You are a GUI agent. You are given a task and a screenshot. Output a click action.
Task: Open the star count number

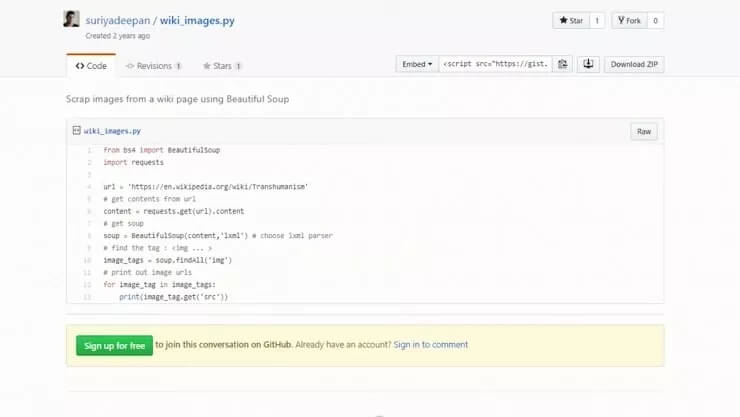[598, 20]
